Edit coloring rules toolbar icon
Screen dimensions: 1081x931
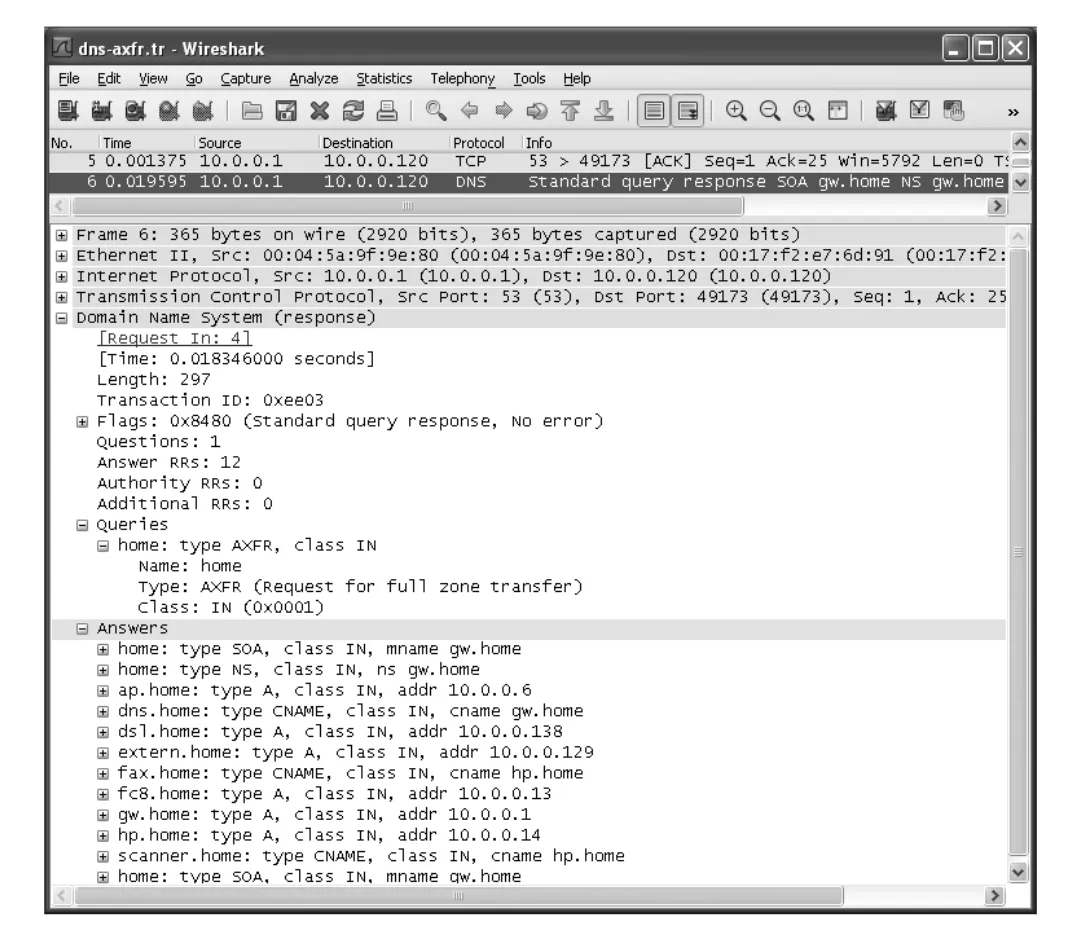coord(953,110)
